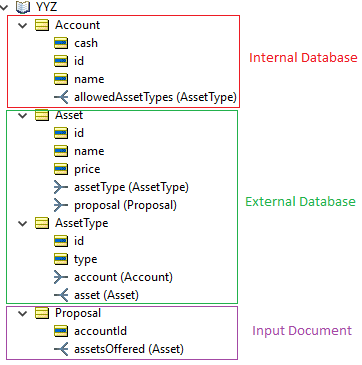Select the name attribute under Asset

[x=89, y=151]
